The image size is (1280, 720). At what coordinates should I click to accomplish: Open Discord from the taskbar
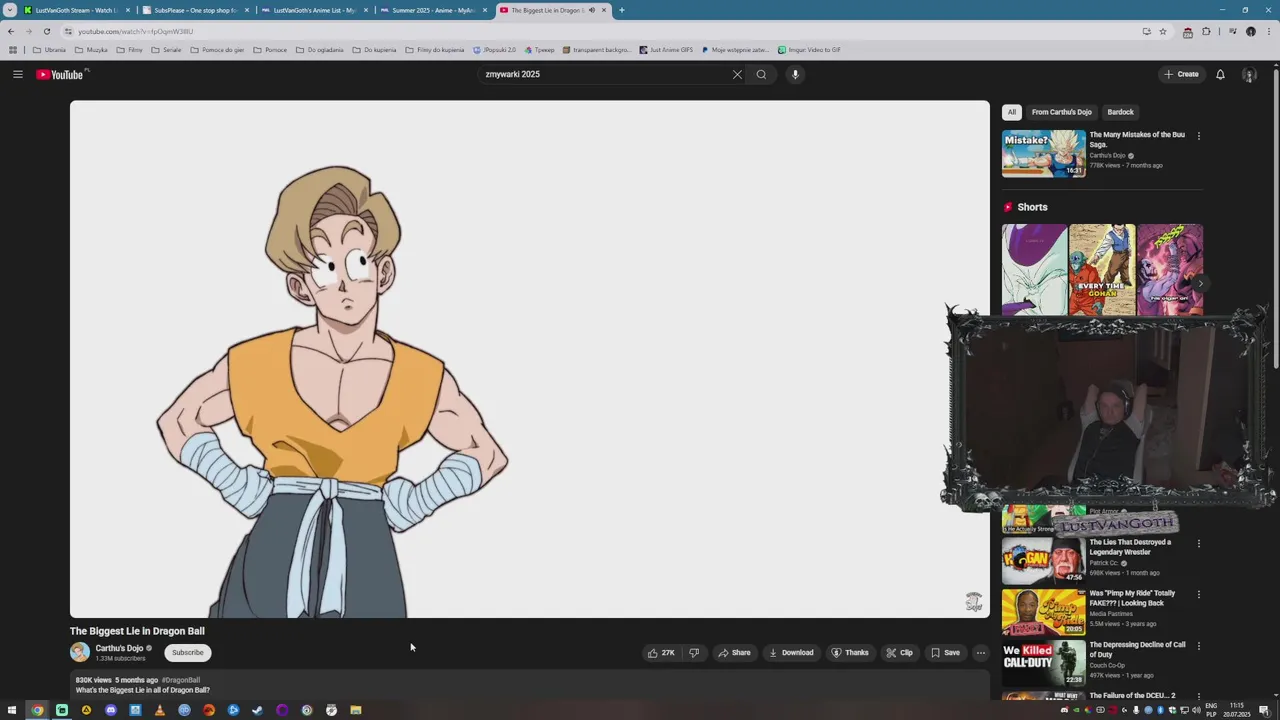click(x=110, y=710)
